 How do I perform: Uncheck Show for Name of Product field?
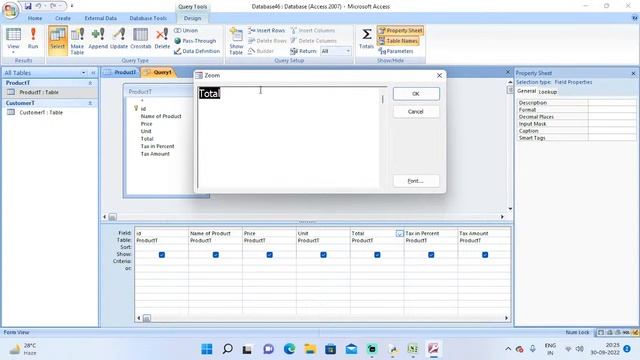216,255
